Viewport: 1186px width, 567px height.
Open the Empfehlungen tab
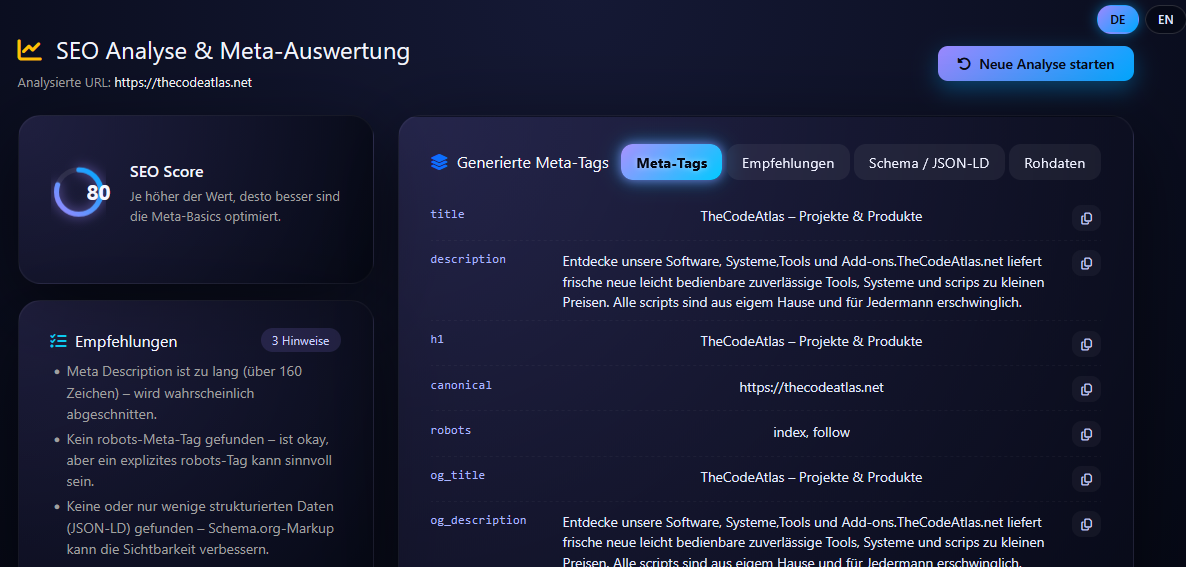coord(788,163)
